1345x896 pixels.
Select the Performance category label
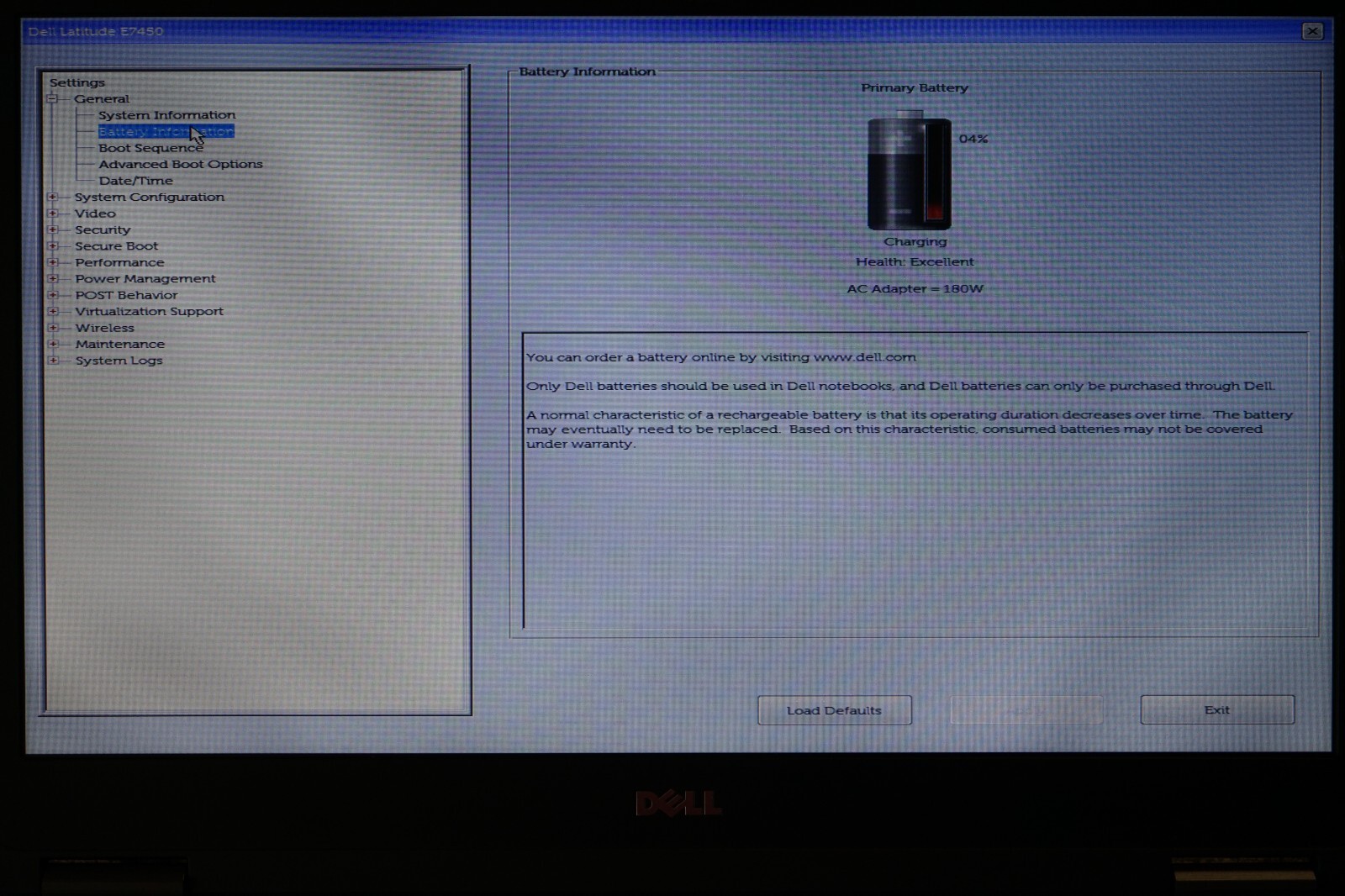119,262
